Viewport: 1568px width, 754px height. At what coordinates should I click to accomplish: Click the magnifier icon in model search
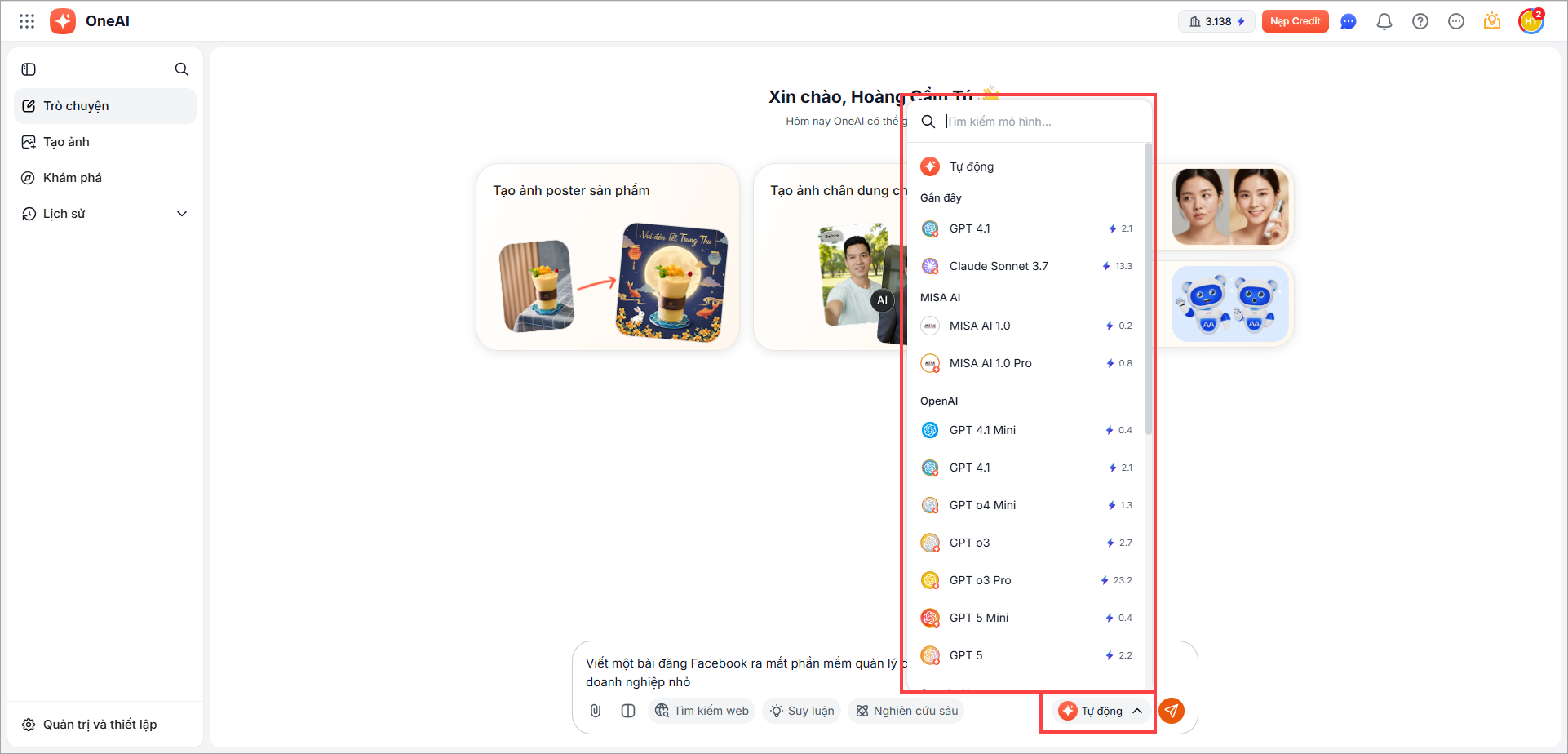coord(928,122)
